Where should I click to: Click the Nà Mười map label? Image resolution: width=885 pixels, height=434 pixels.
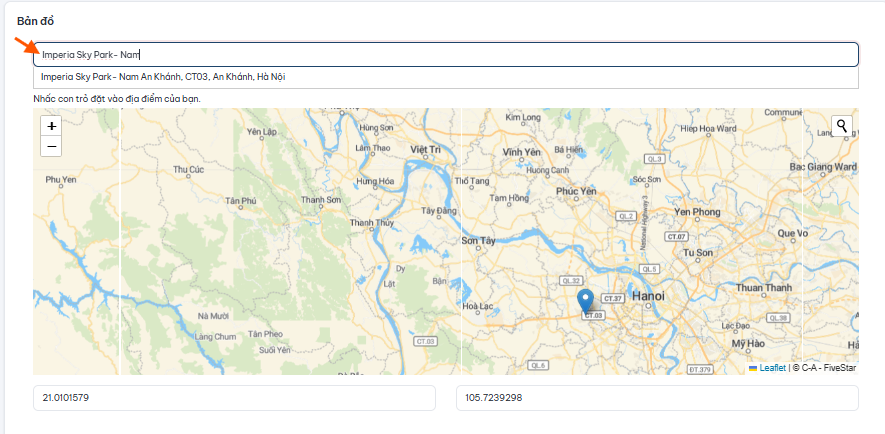[213, 316]
